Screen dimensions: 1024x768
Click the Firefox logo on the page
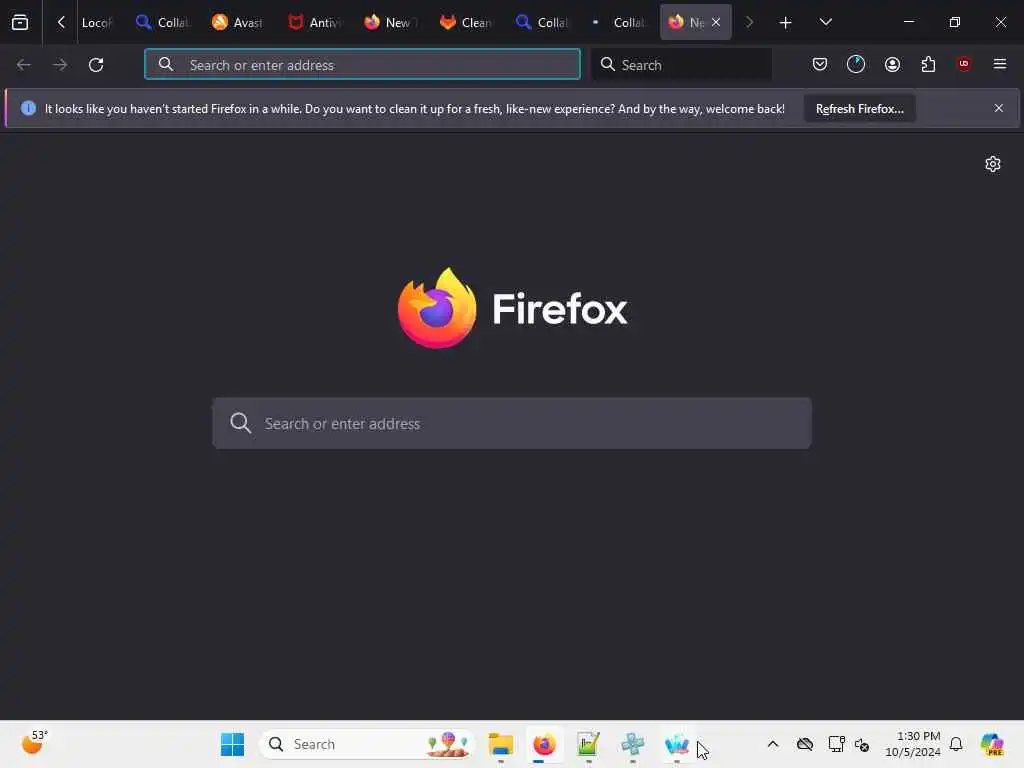tap(437, 308)
